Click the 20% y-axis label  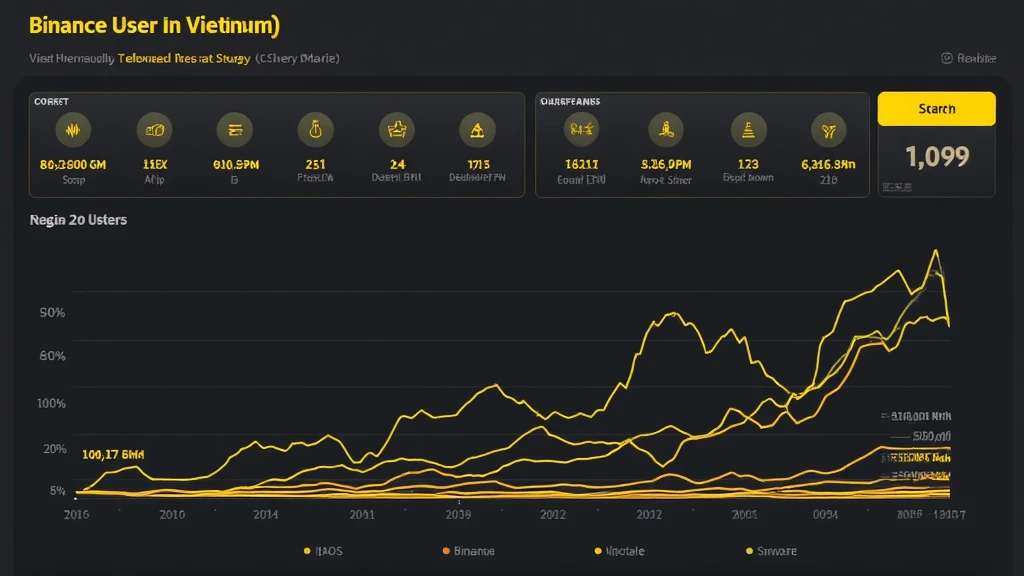(55, 449)
